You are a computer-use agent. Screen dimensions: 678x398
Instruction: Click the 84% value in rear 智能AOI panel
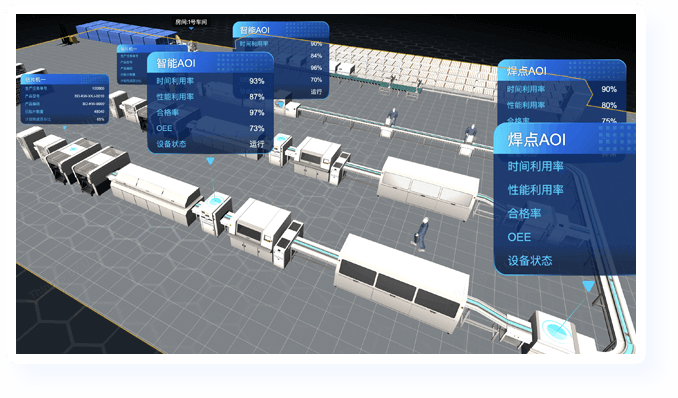tap(316, 56)
